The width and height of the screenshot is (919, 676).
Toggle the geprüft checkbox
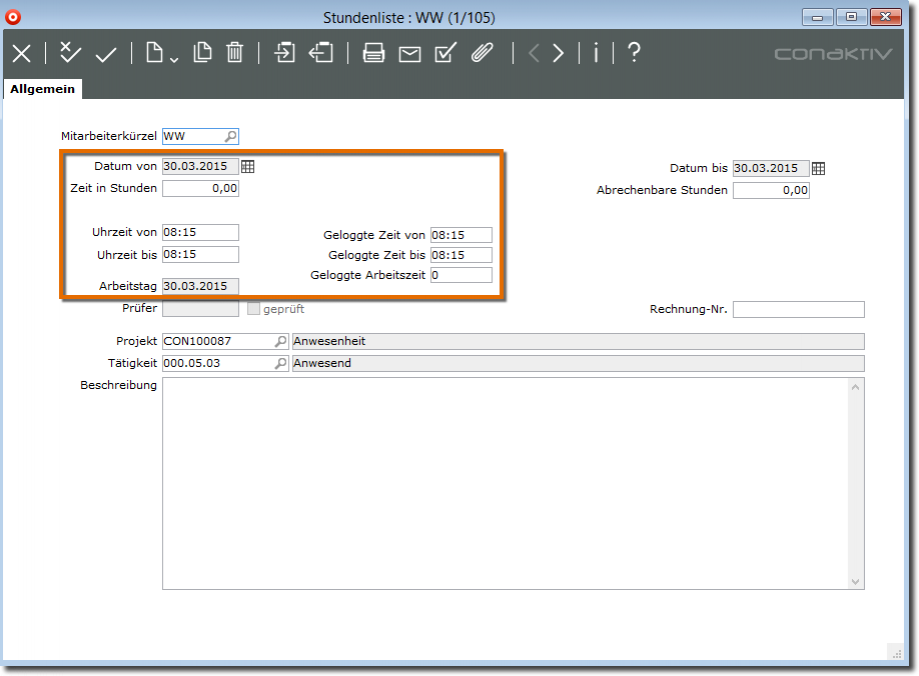point(253,310)
